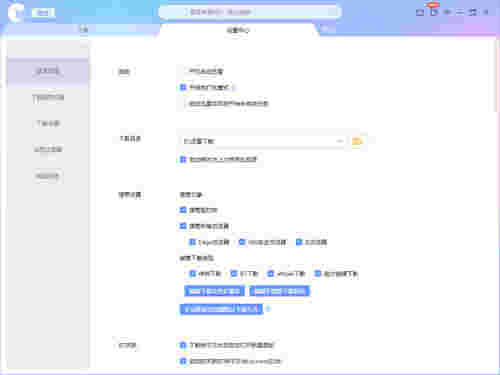Image resolution: width=500 pixels, height=375 pixels.
Task: Toggle the 360 browser checkbox
Action: (x=242, y=242)
